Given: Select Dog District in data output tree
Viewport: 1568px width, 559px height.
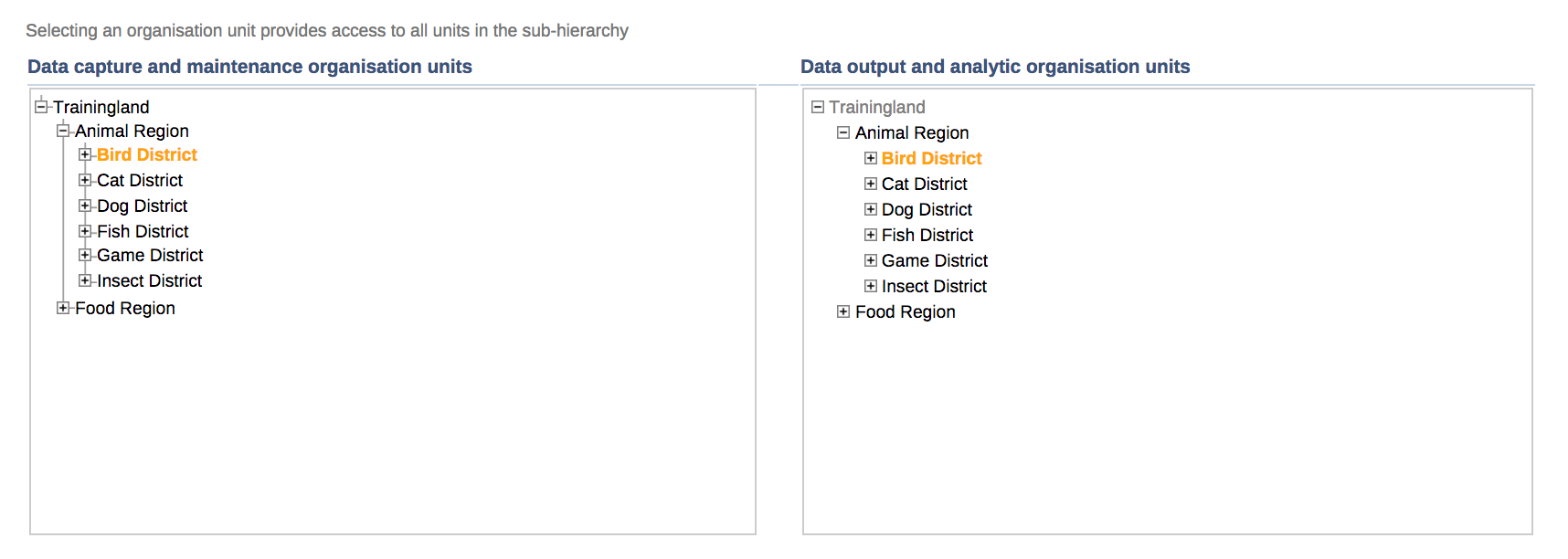Looking at the screenshot, I should coord(927,209).
